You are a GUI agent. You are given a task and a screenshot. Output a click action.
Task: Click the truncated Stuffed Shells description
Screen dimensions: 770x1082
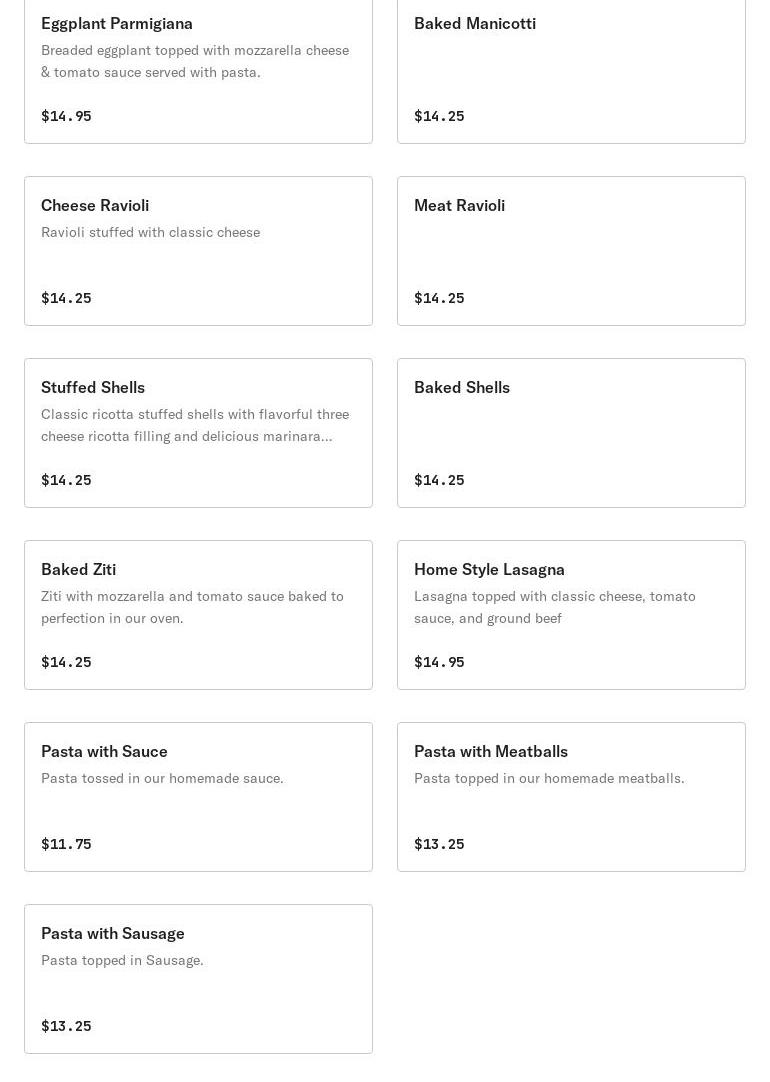click(x=195, y=425)
